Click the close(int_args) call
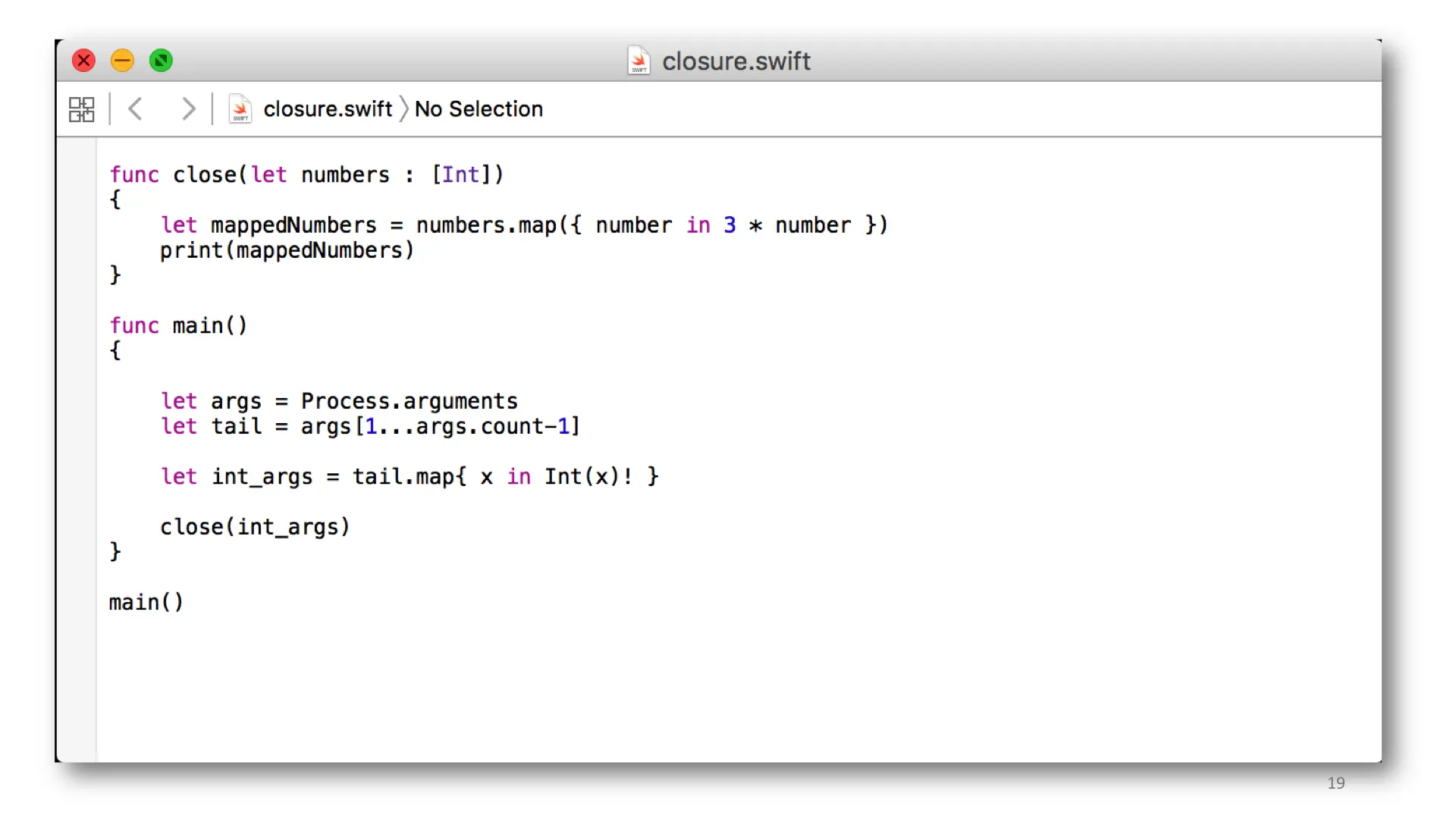Viewport: 1456px width, 819px height. click(255, 527)
